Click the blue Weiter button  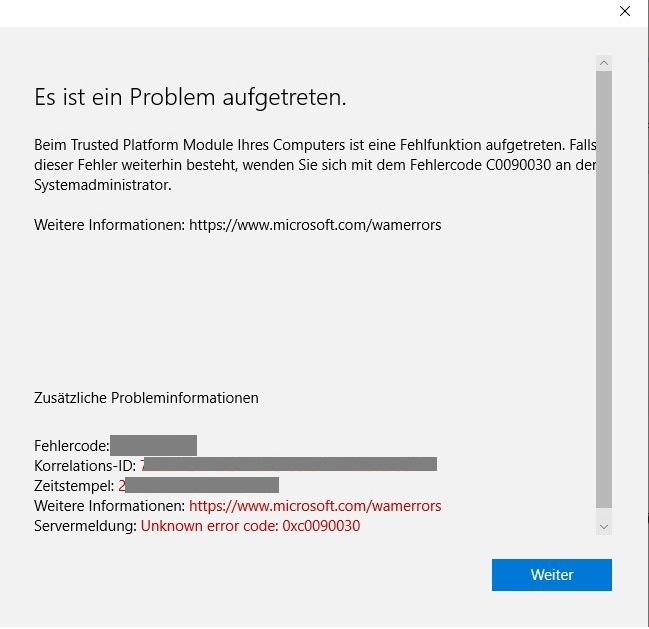(551, 575)
